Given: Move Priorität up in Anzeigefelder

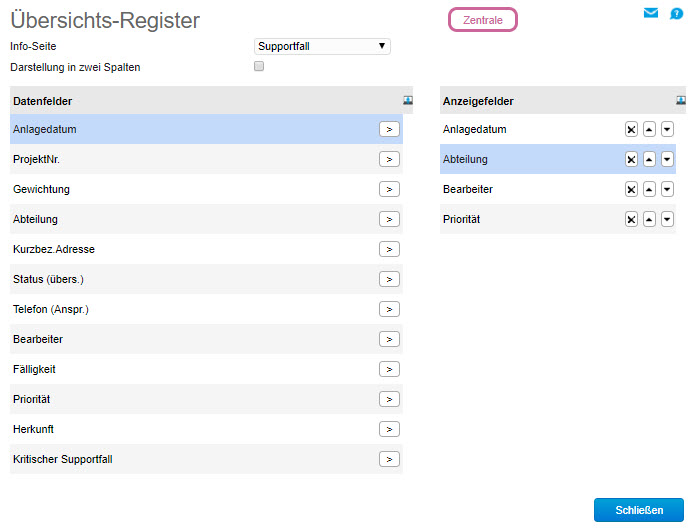Looking at the screenshot, I should (649, 219).
